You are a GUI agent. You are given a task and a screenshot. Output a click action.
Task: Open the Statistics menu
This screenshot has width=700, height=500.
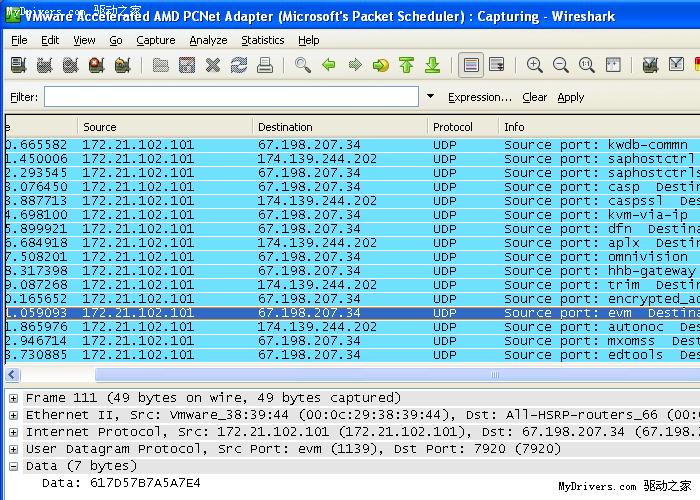pyautogui.click(x=262, y=40)
